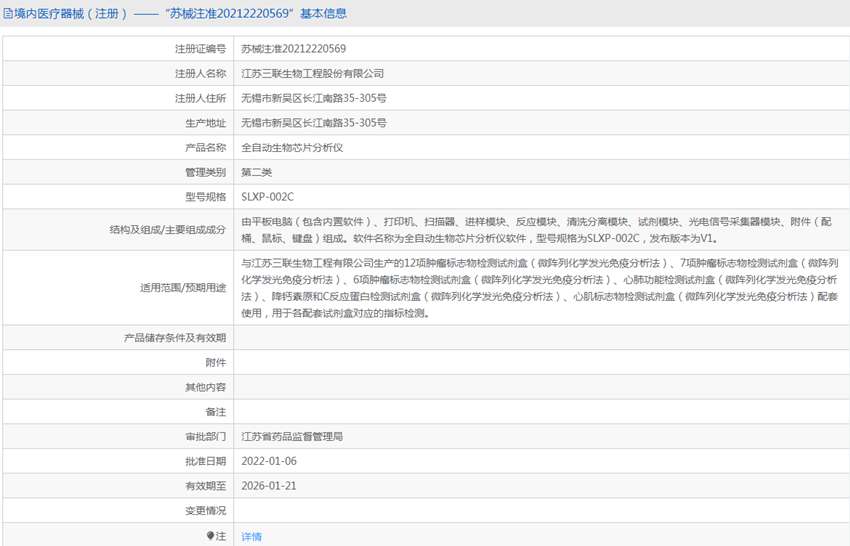850x546 pixels.
Task: Click the 结构及组成/主要组成成分 label
Action: [x=168, y=230]
